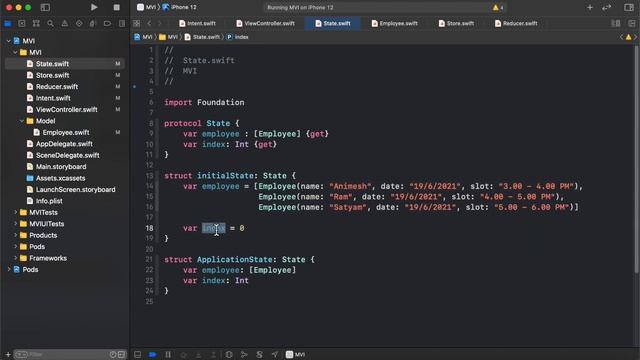Choose the iPhone 12 run destination

180,7
